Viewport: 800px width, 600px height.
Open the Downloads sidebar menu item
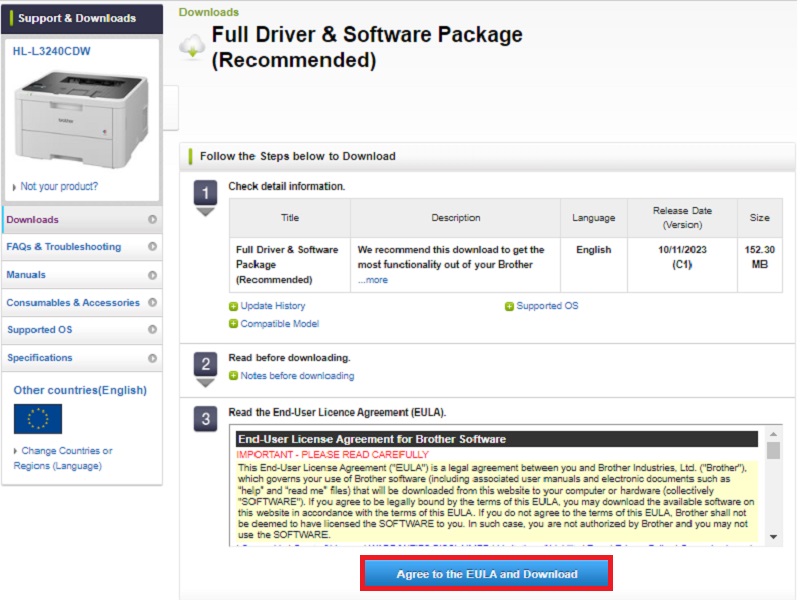coord(33,220)
